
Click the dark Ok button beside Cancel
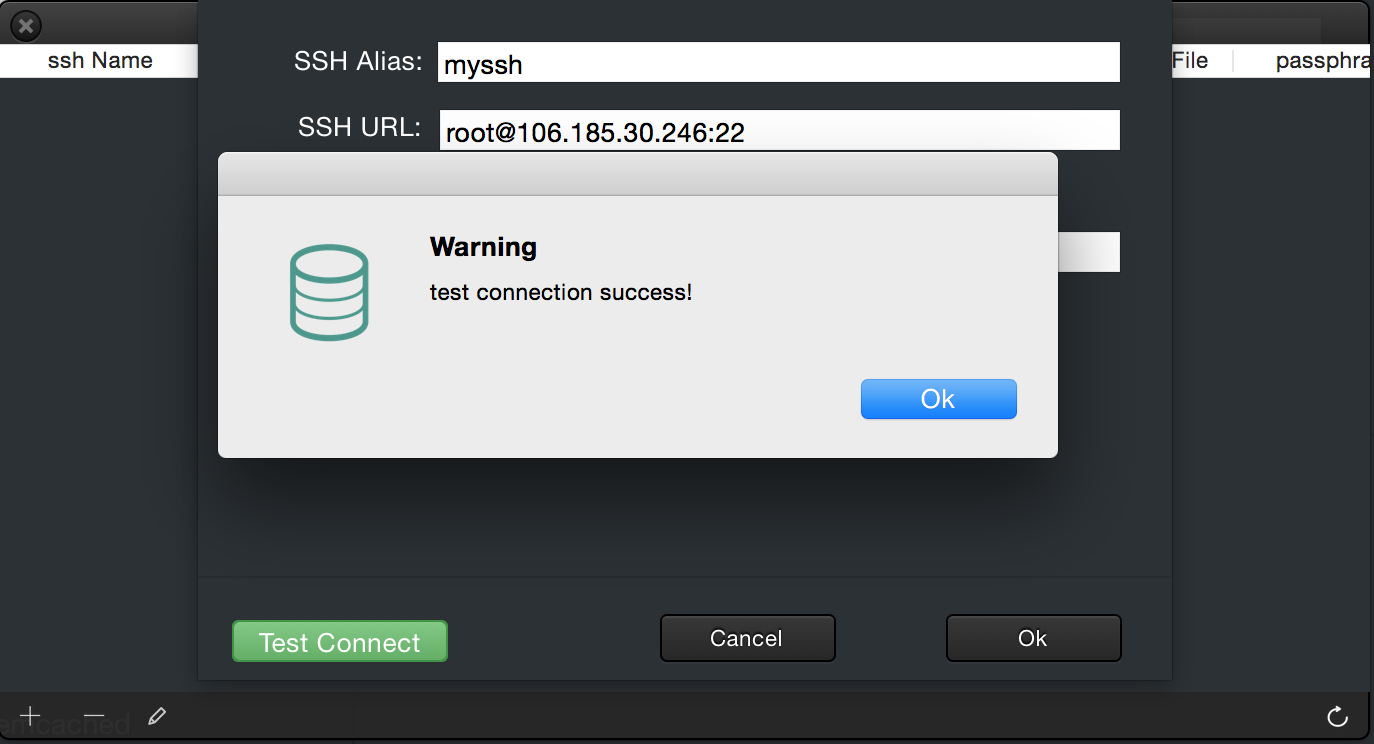coord(1033,638)
